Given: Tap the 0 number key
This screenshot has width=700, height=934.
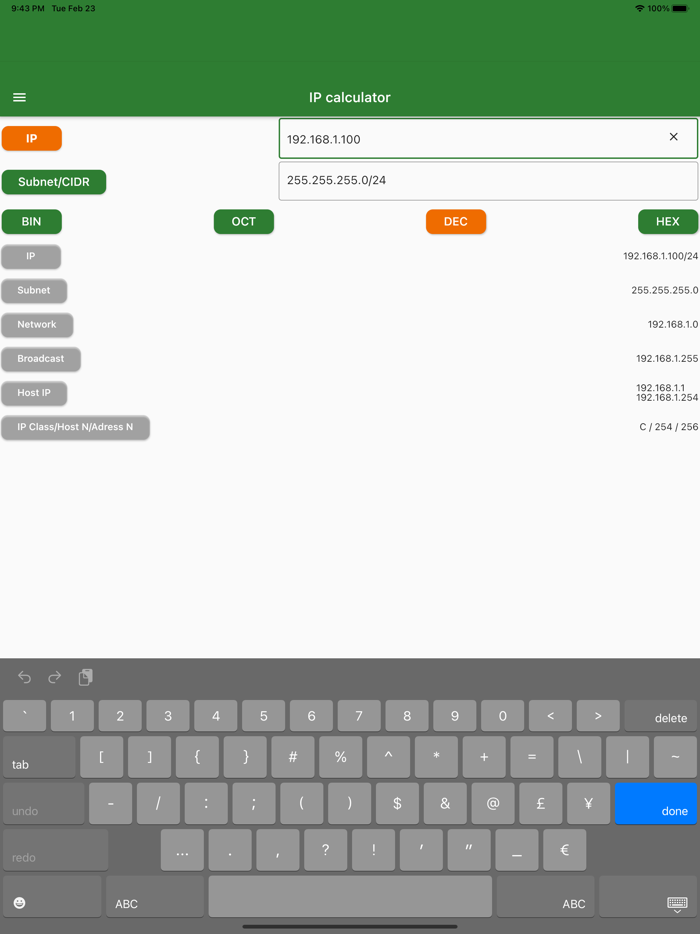Looking at the screenshot, I should [x=502, y=715].
